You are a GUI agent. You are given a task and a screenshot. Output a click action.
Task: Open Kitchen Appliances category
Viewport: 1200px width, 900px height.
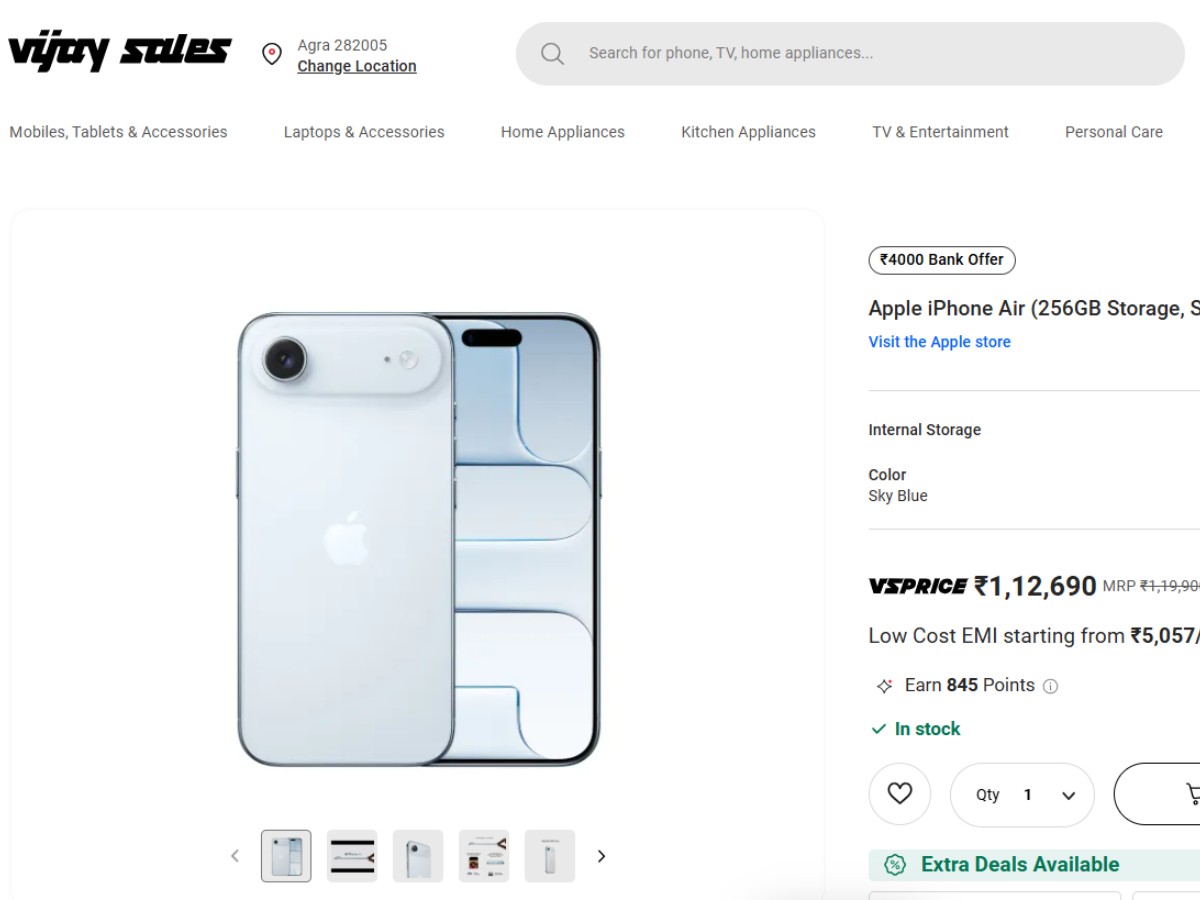tap(748, 132)
